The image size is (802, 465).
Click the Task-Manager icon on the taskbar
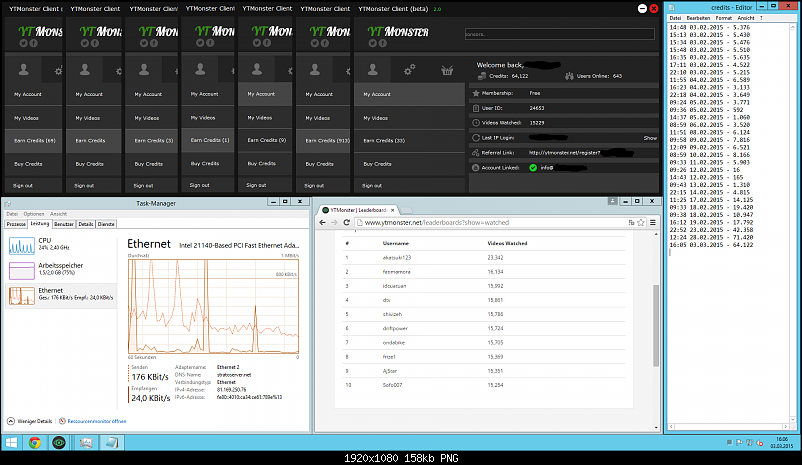pos(85,442)
